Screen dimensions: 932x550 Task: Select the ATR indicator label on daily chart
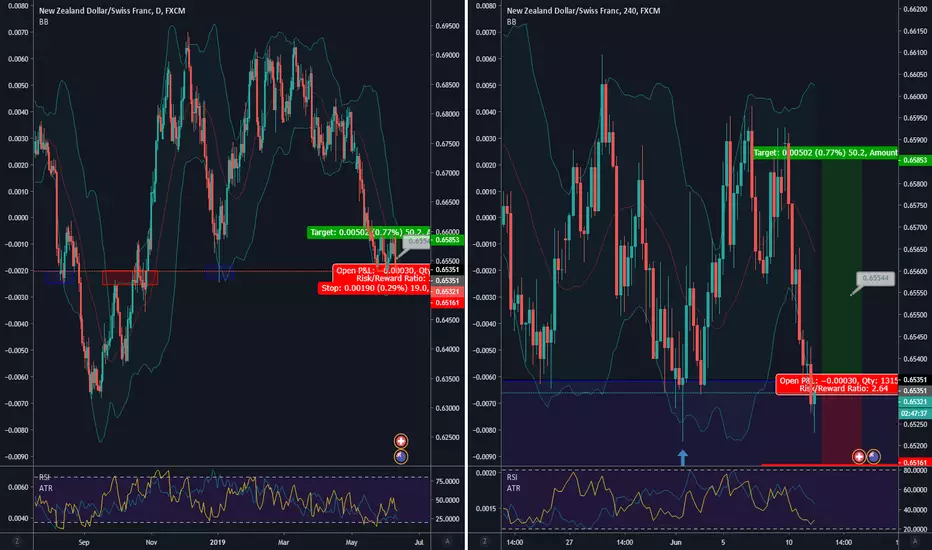click(46, 488)
